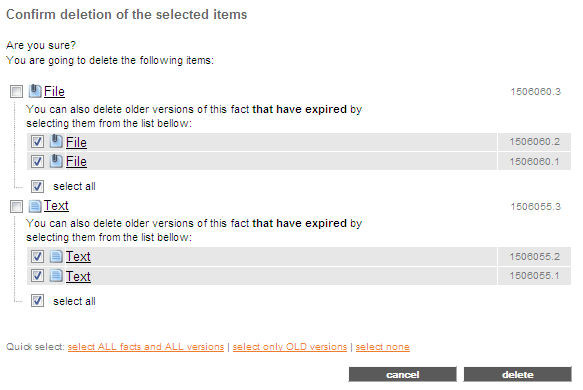Select ALL facts and ALL versions

tap(146, 347)
